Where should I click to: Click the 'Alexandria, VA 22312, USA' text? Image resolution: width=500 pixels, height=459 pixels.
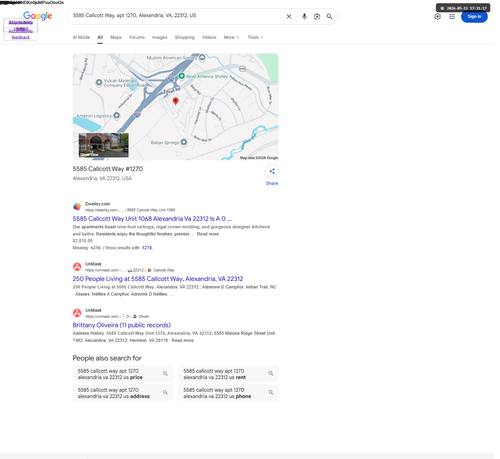point(102,178)
